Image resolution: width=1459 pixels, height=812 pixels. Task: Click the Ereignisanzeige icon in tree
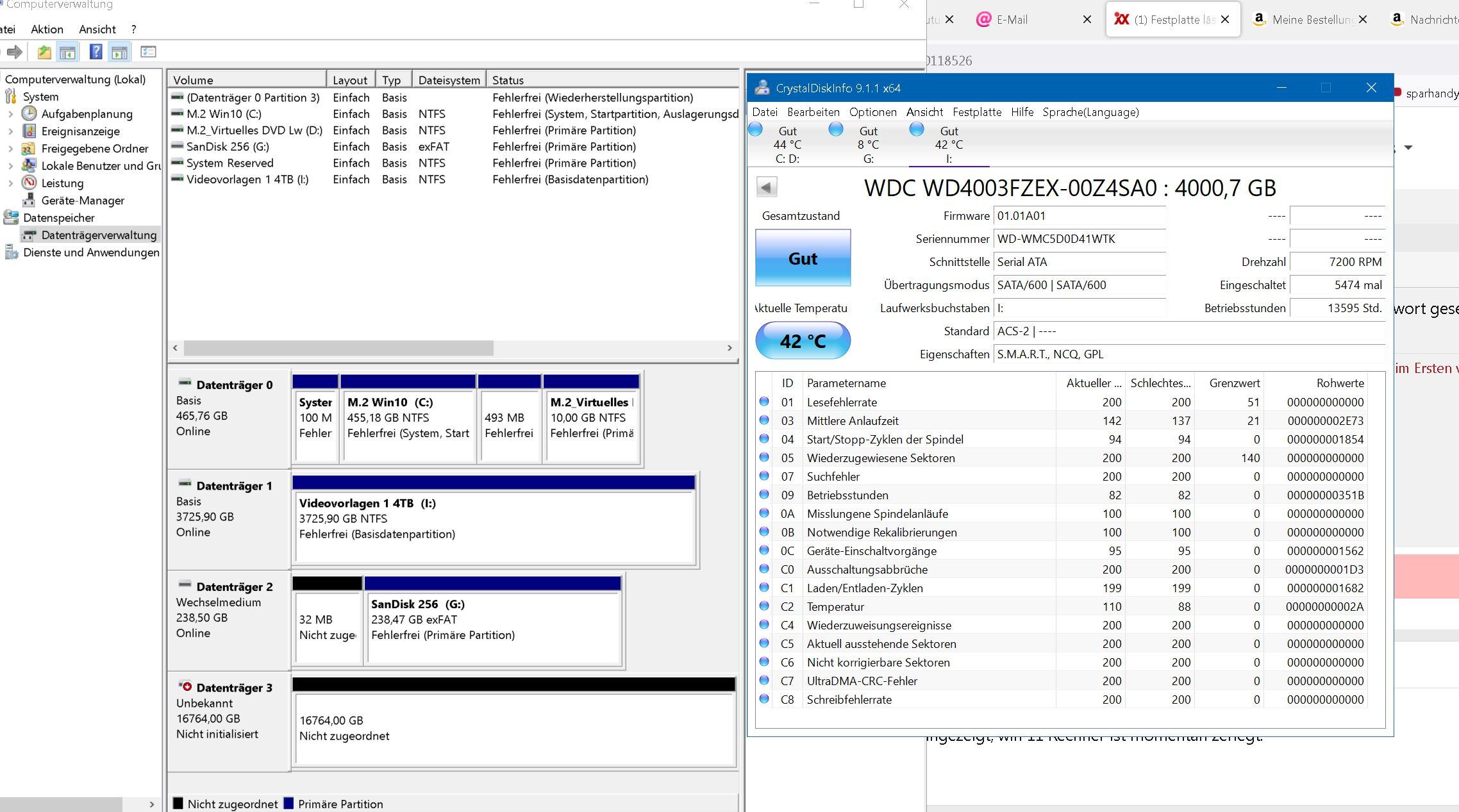coord(29,131)
